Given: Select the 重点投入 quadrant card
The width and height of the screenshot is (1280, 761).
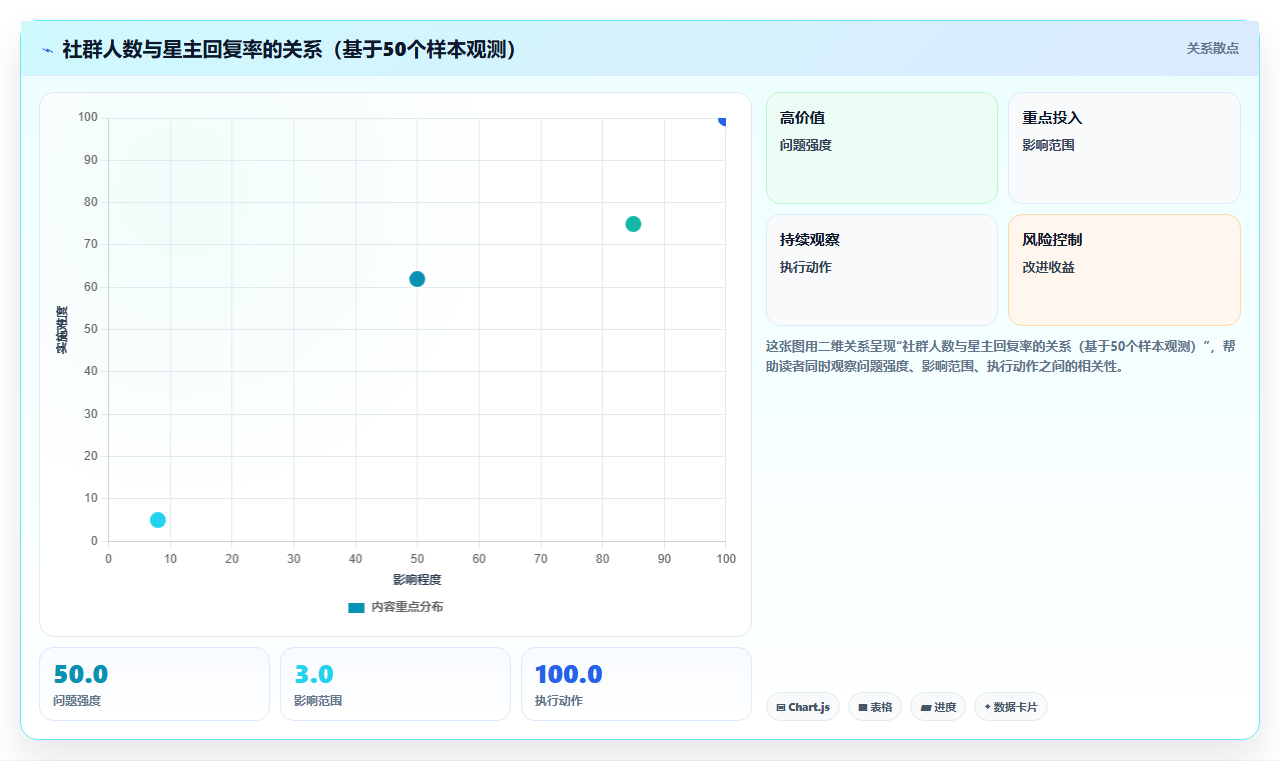Looking at the screenshot, I should pyautogui.click(x=1124, y=148).
